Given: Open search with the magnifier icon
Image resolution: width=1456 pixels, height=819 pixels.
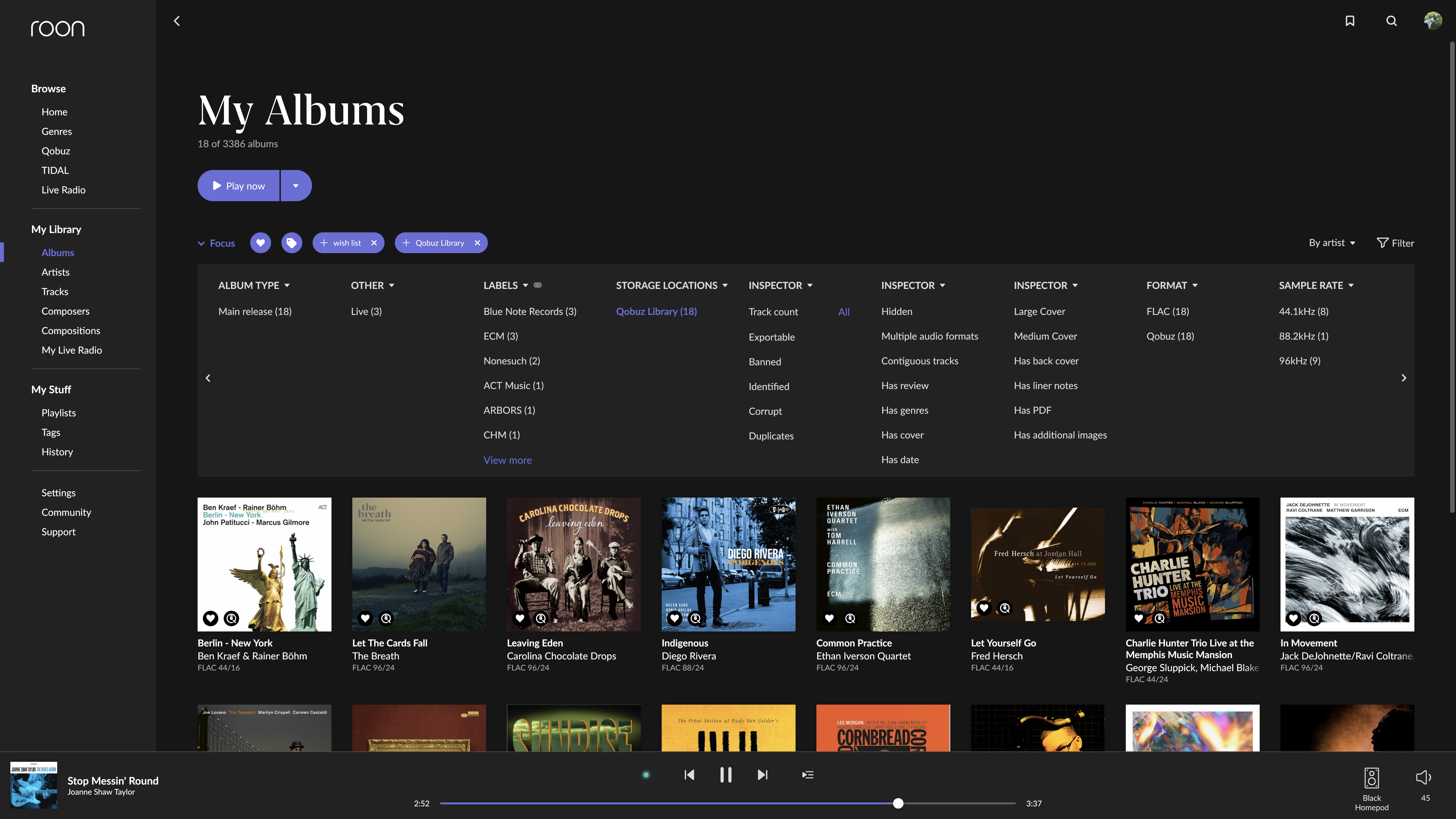Looking at the screenshot, I should 1392,21.
